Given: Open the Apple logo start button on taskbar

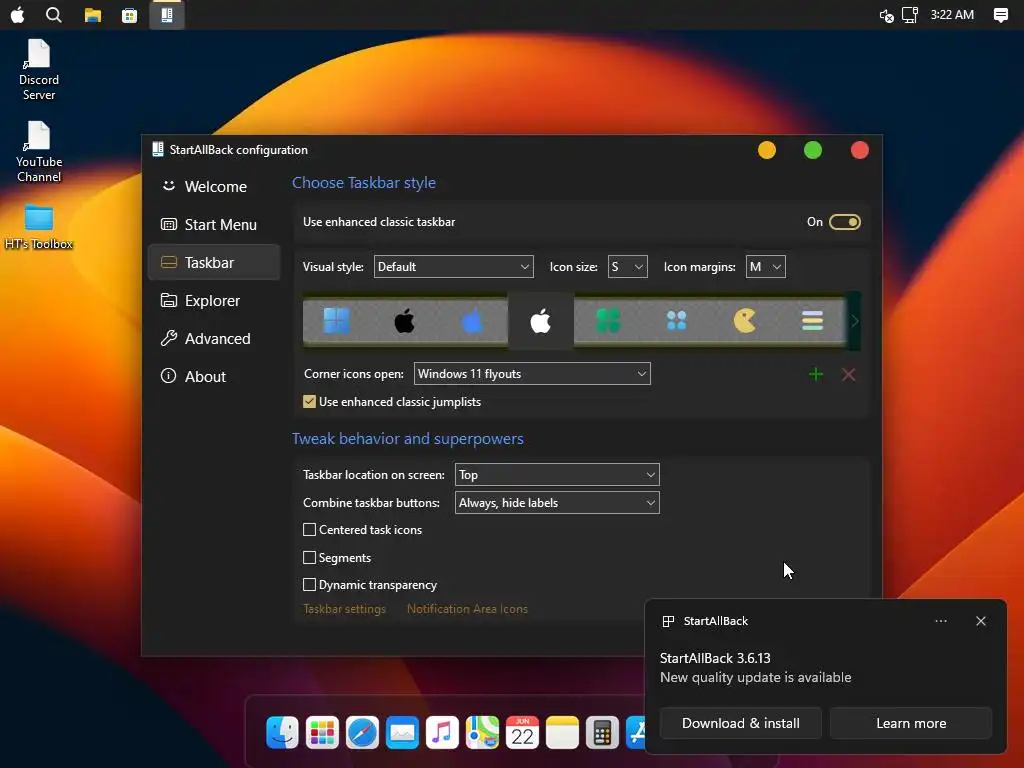Looking at the screenshot, I should pyautogui.click(x=18, y=14).
